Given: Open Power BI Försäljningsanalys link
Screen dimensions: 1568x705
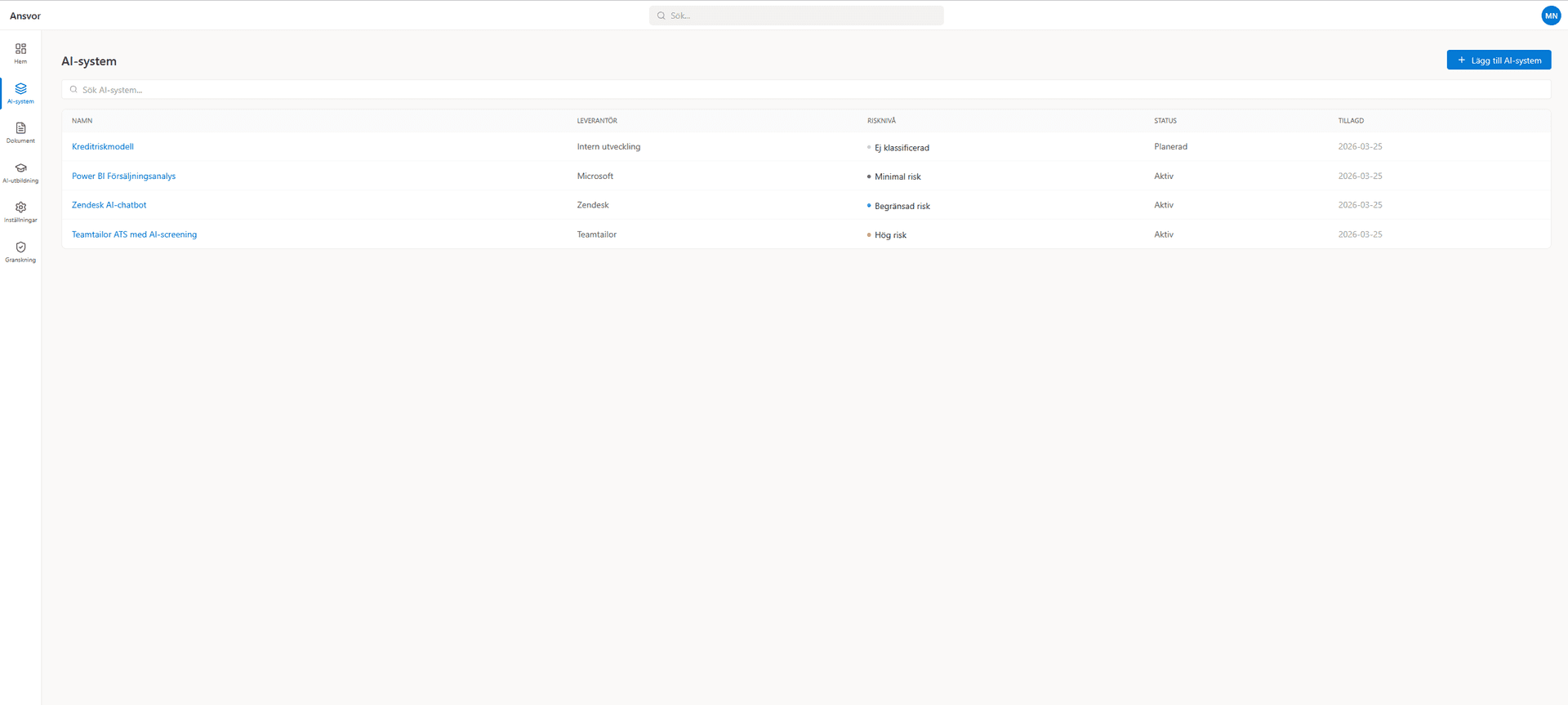Looking at the screenshot, I should point(123,176).
